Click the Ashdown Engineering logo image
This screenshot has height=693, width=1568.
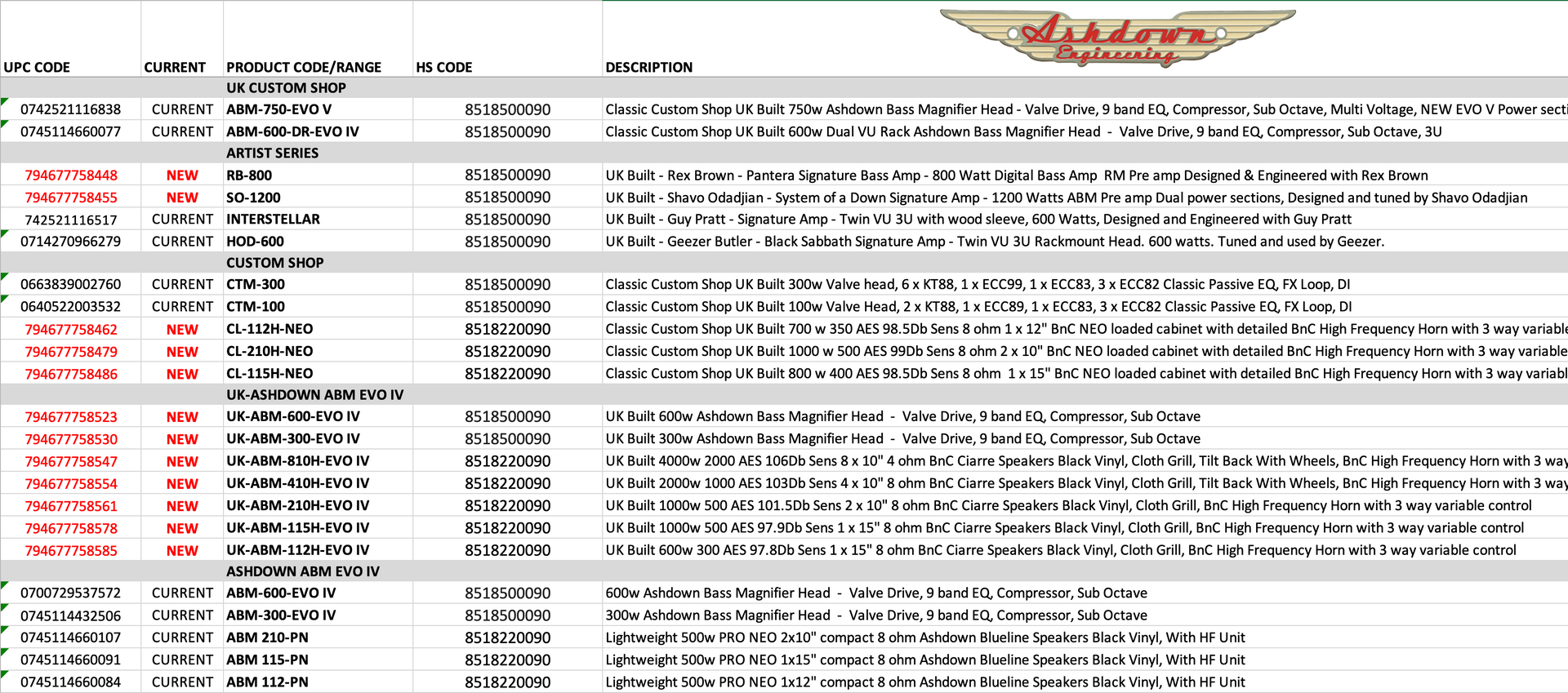(x=1118, y=38)
